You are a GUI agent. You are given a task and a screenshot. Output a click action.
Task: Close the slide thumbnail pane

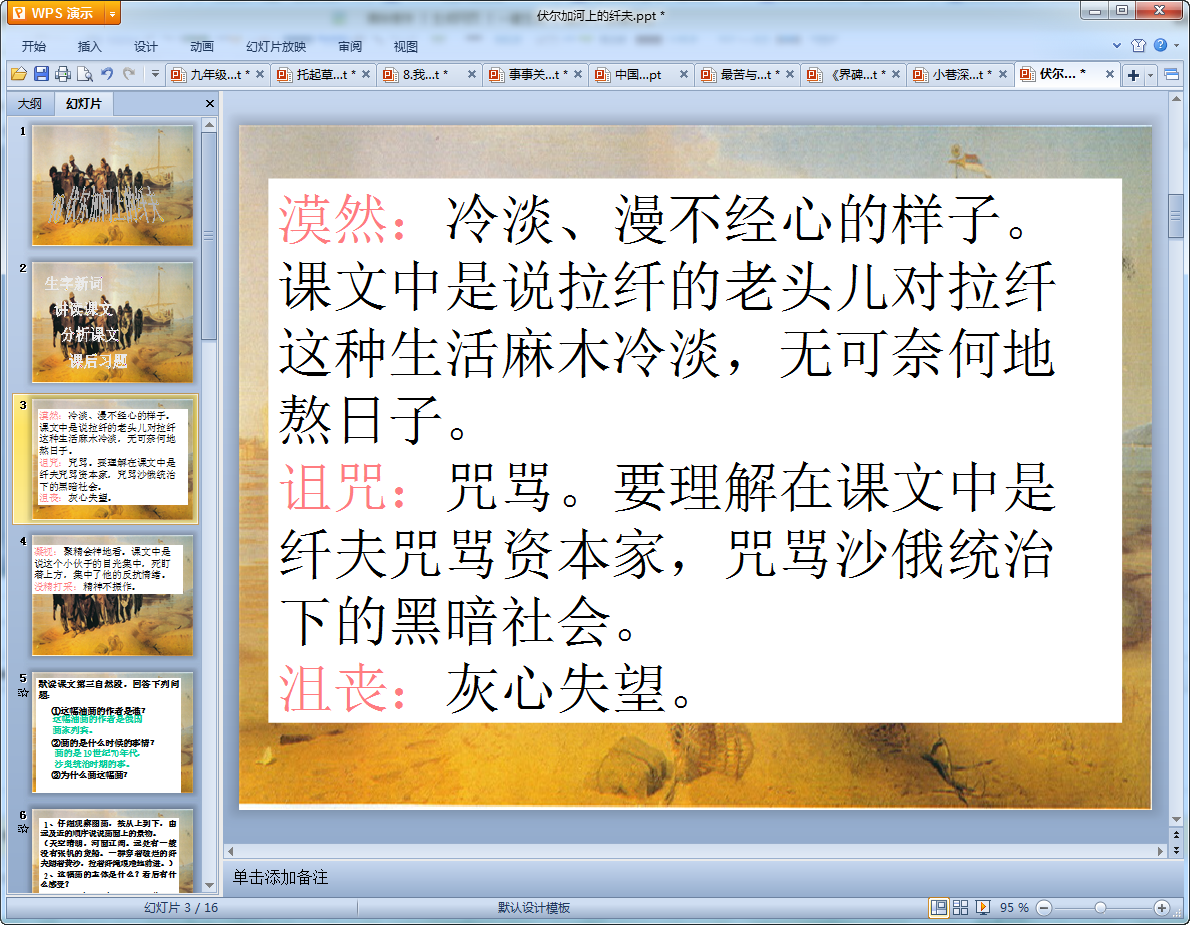coord(210,103)
